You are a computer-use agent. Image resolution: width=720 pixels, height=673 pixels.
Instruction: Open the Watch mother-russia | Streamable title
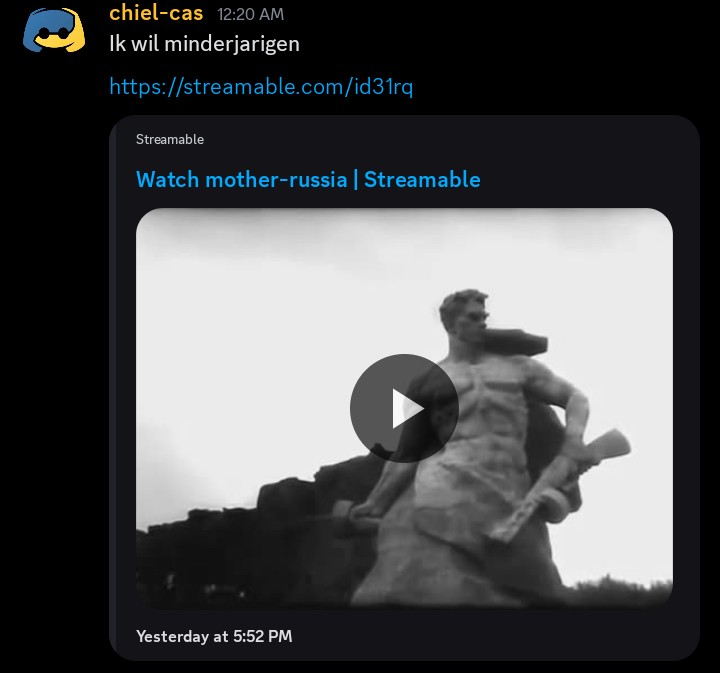[x=308, y=179]
